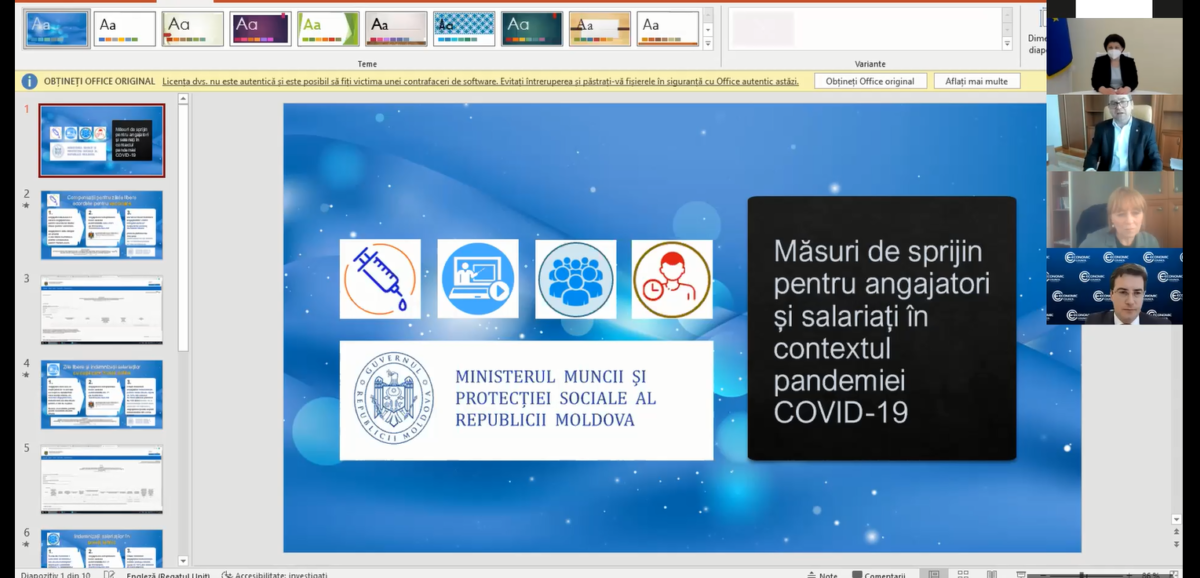Click Aflați mai multe button
The height and width of the screenshot is (578, 1200).
pyautogui.click(x=977, y=81)
